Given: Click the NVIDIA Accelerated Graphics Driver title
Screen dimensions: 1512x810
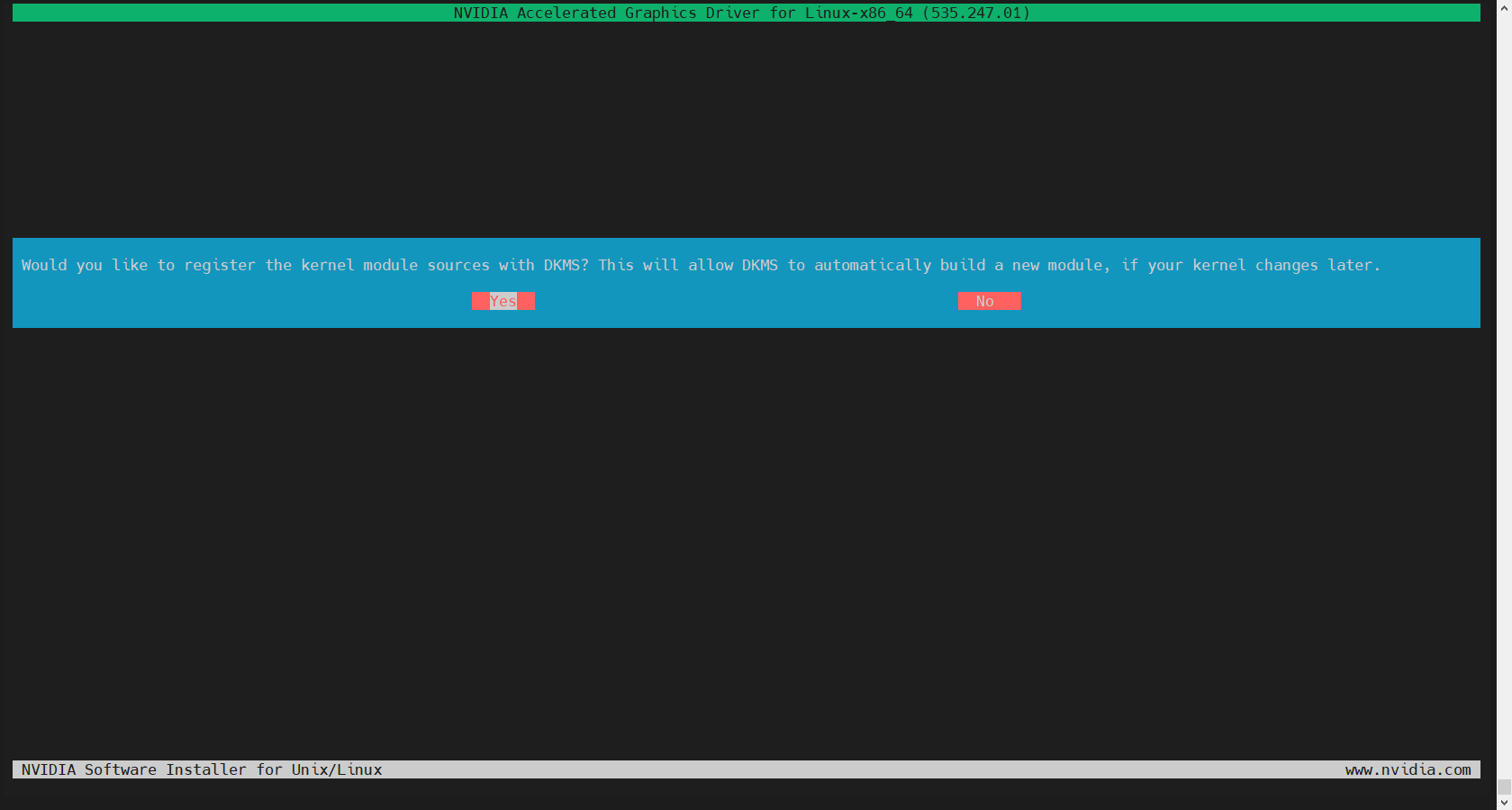Looking at the screenshot, I should pyautogui.click(x=608, y=13).
